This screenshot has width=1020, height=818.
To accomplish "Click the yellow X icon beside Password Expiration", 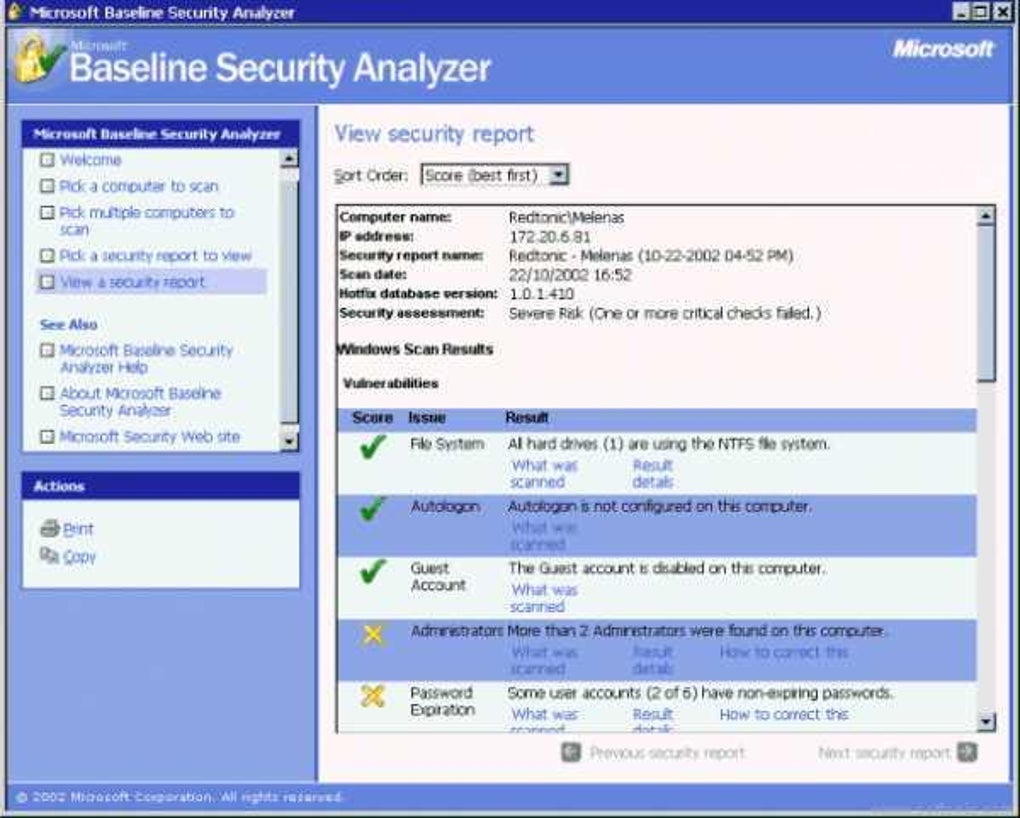I will [373, 697].
